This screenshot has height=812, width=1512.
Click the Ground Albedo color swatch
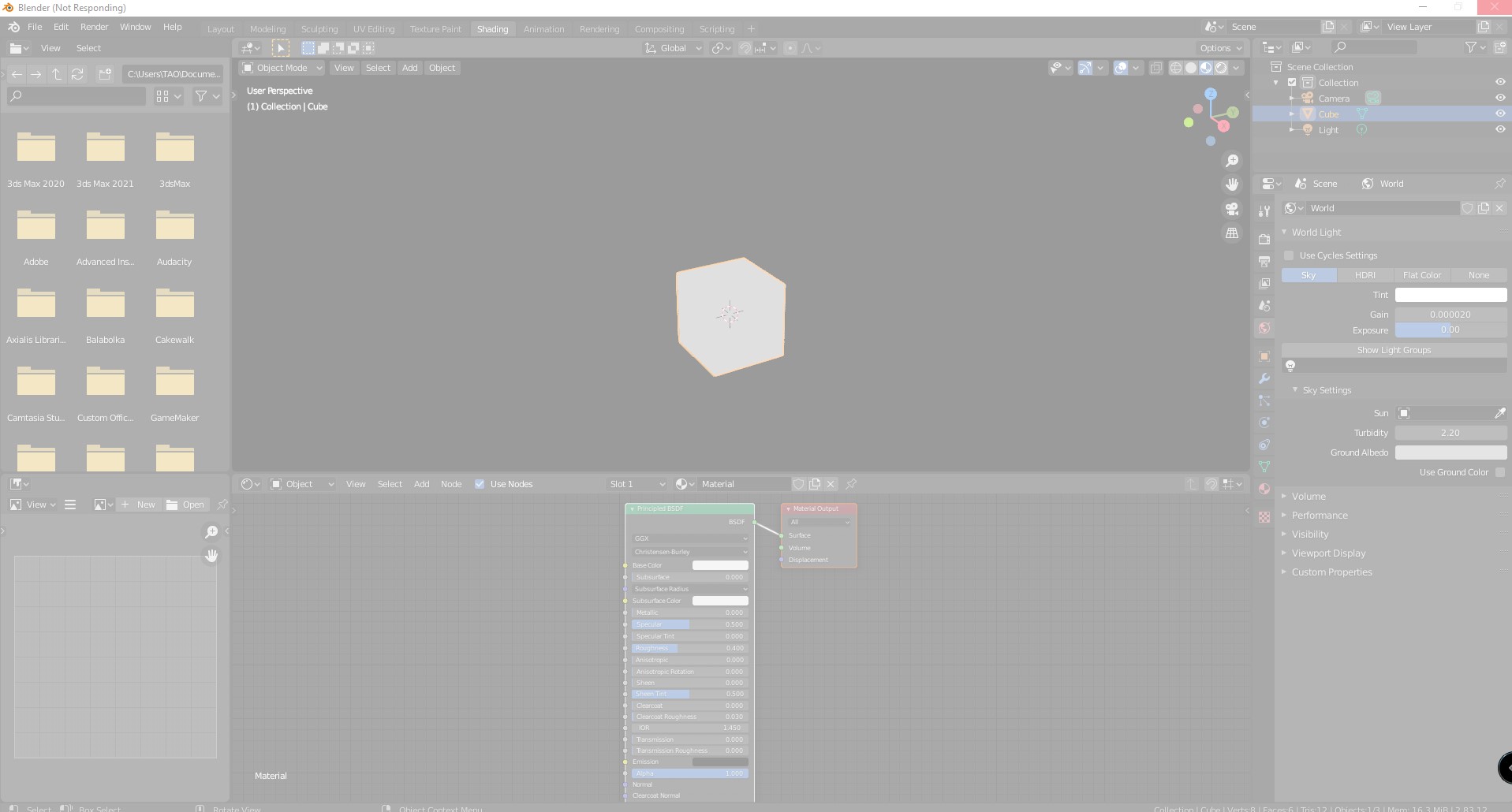[x=1450, y=453]
